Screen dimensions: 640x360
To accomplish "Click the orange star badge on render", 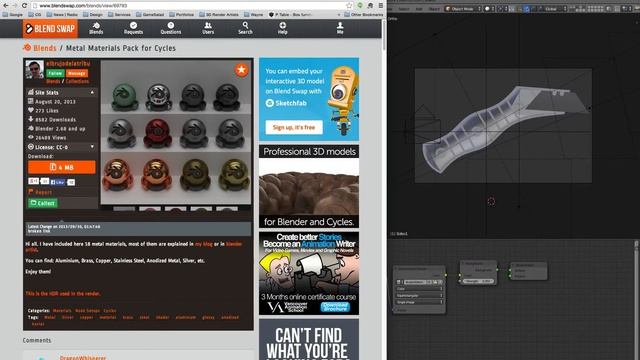I will pos(241,70).
